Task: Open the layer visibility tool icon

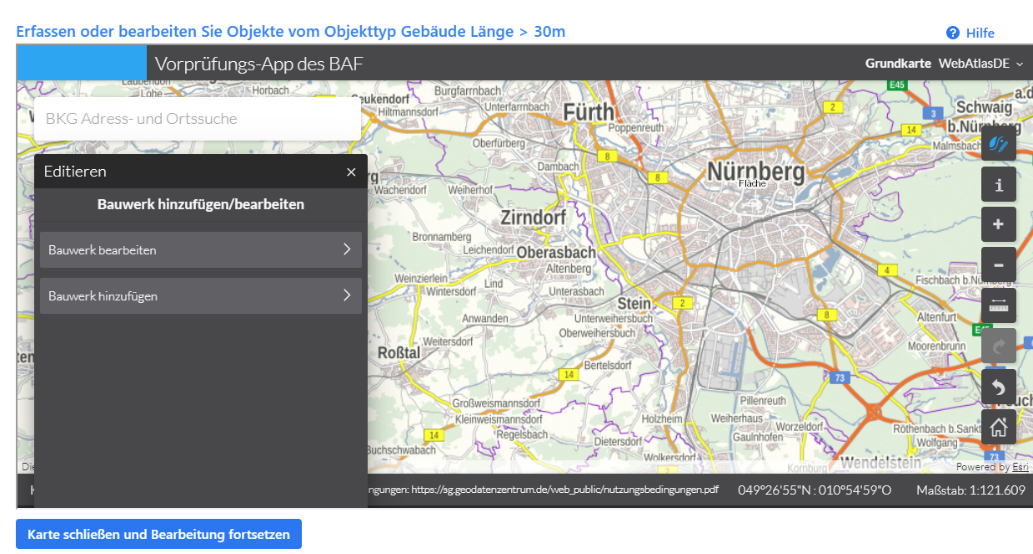Action: (998, 144)
